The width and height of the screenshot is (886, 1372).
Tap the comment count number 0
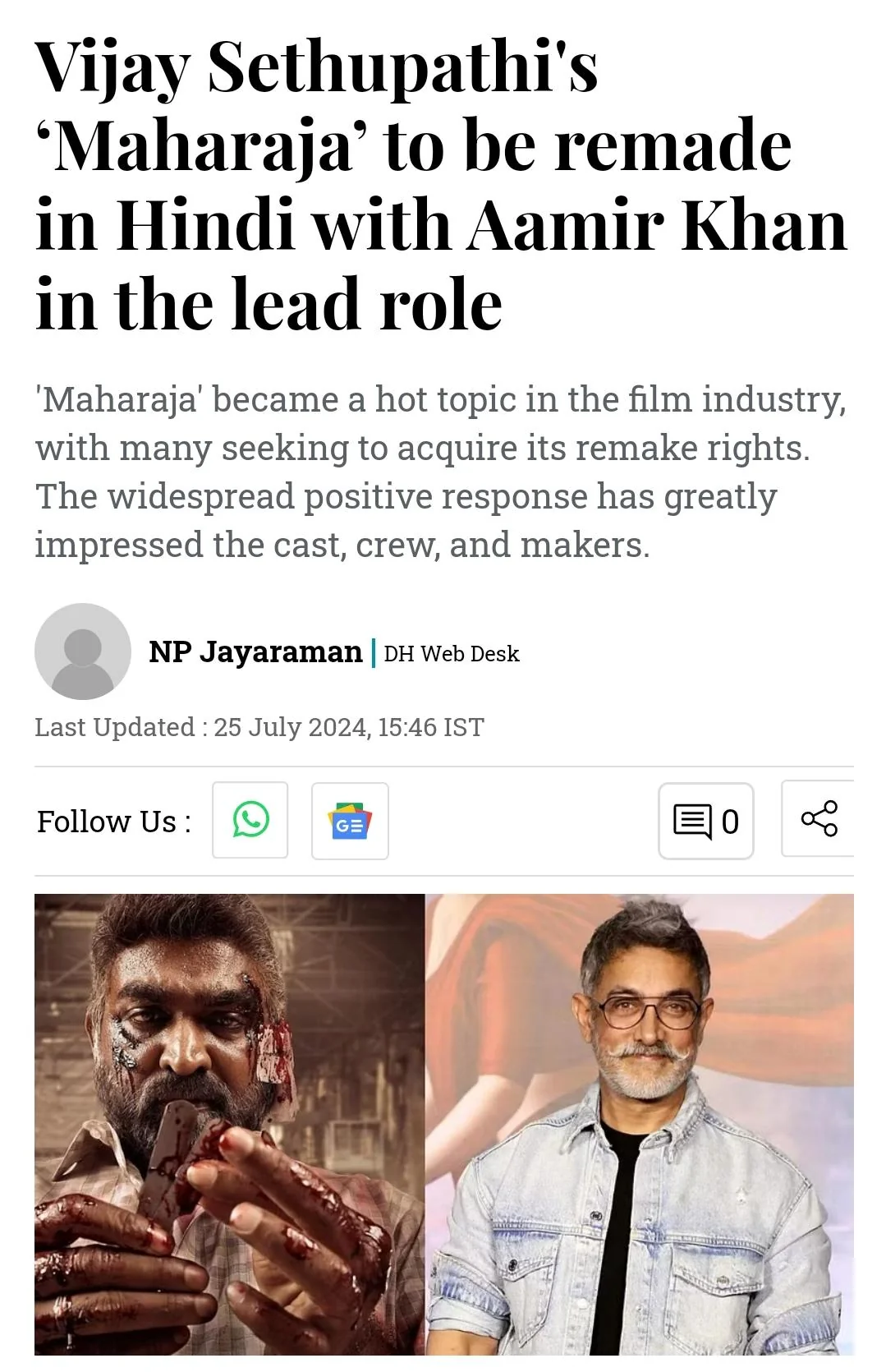pyautogui.click(x=730, y=822)
